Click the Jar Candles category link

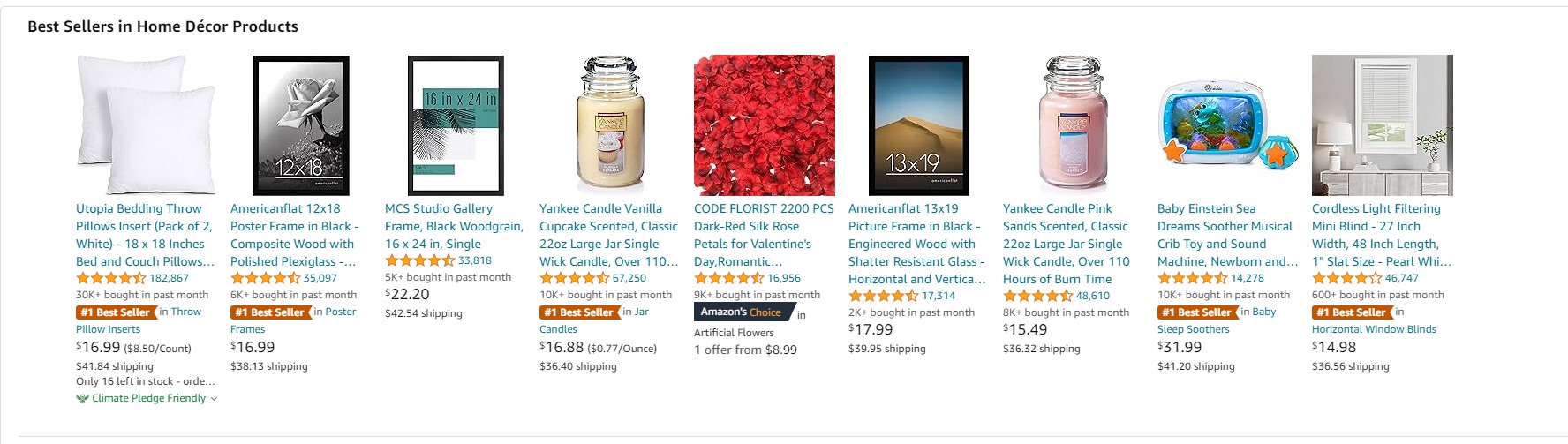point(558,329)
